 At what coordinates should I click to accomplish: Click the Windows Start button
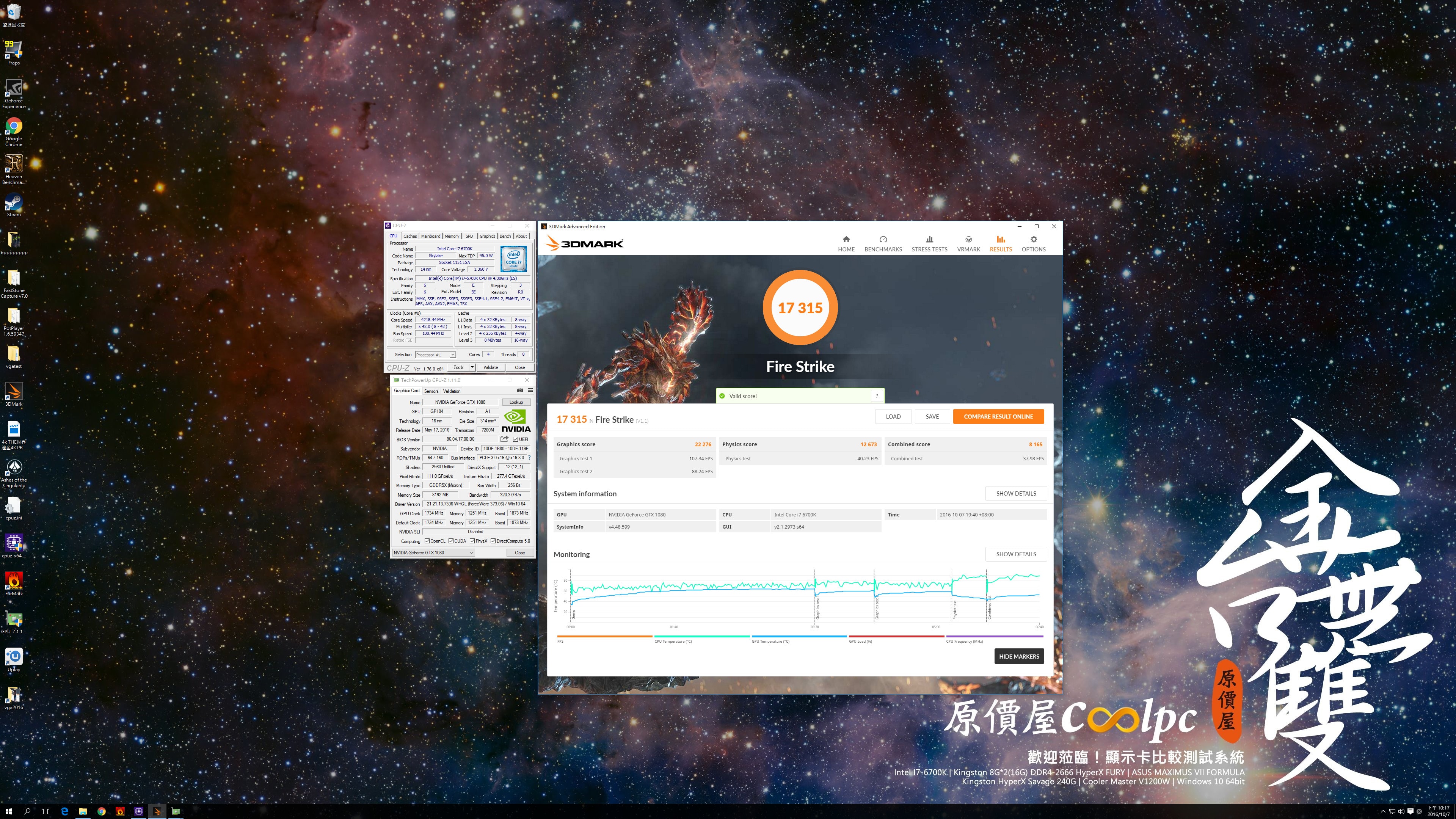[9, 811]
